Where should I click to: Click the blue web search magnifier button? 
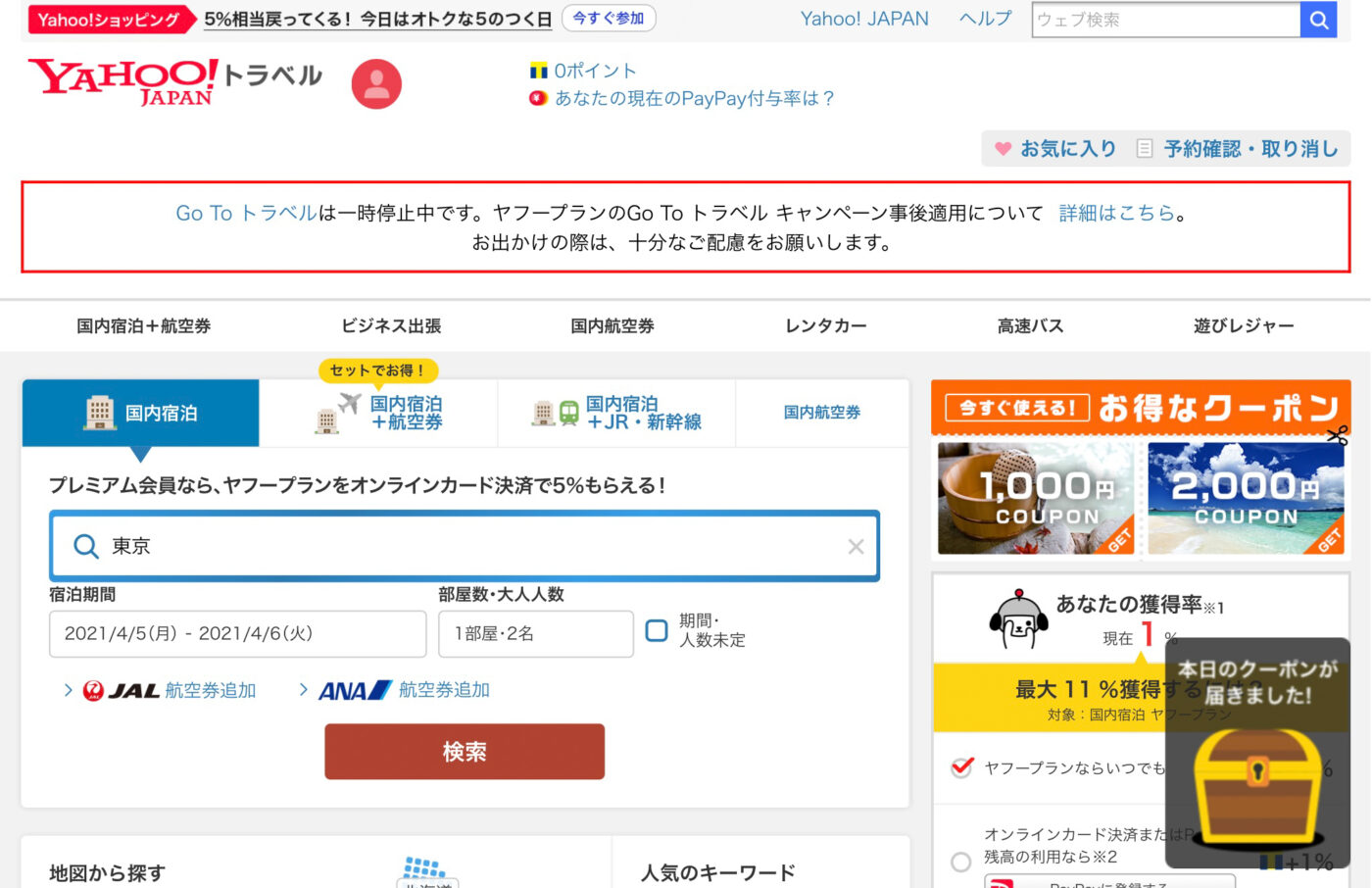pos(1318,20)
